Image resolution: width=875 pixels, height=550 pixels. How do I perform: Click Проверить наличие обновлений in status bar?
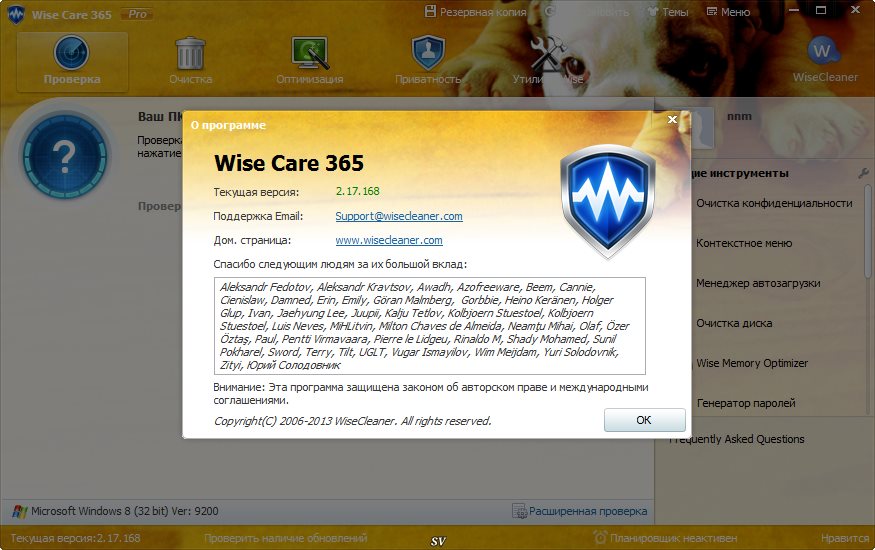(286, 538)
